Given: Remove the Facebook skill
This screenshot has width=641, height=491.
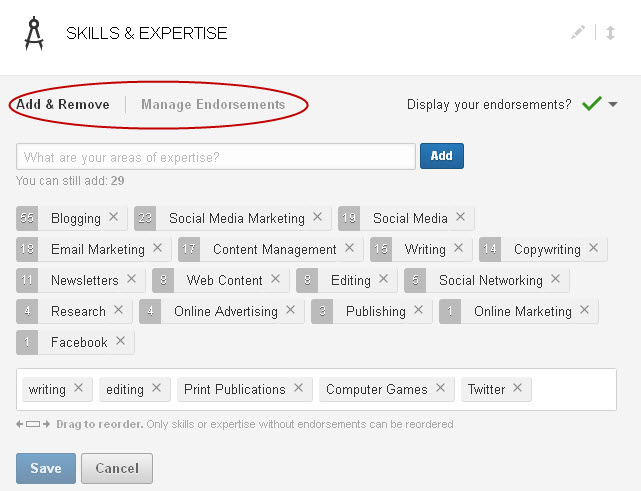Looking at the screenshot, I should [120, 341].
